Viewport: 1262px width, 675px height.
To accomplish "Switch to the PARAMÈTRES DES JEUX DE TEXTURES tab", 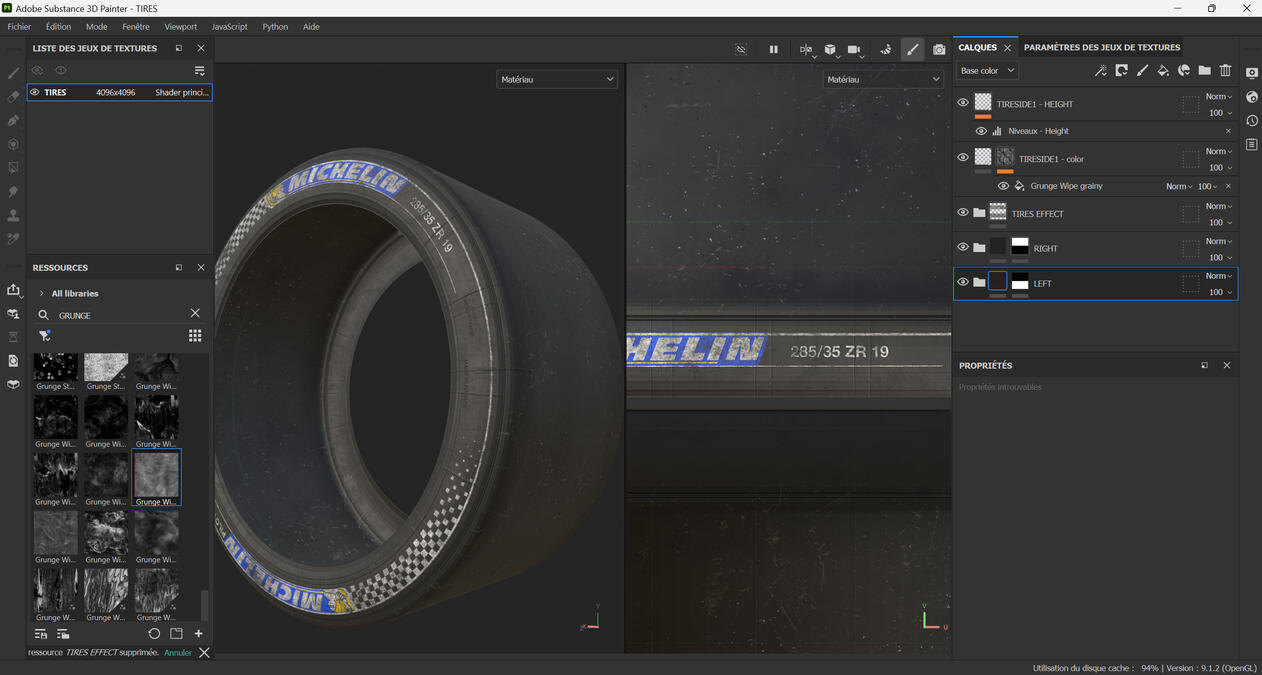I will click(x=1101, y=46).
